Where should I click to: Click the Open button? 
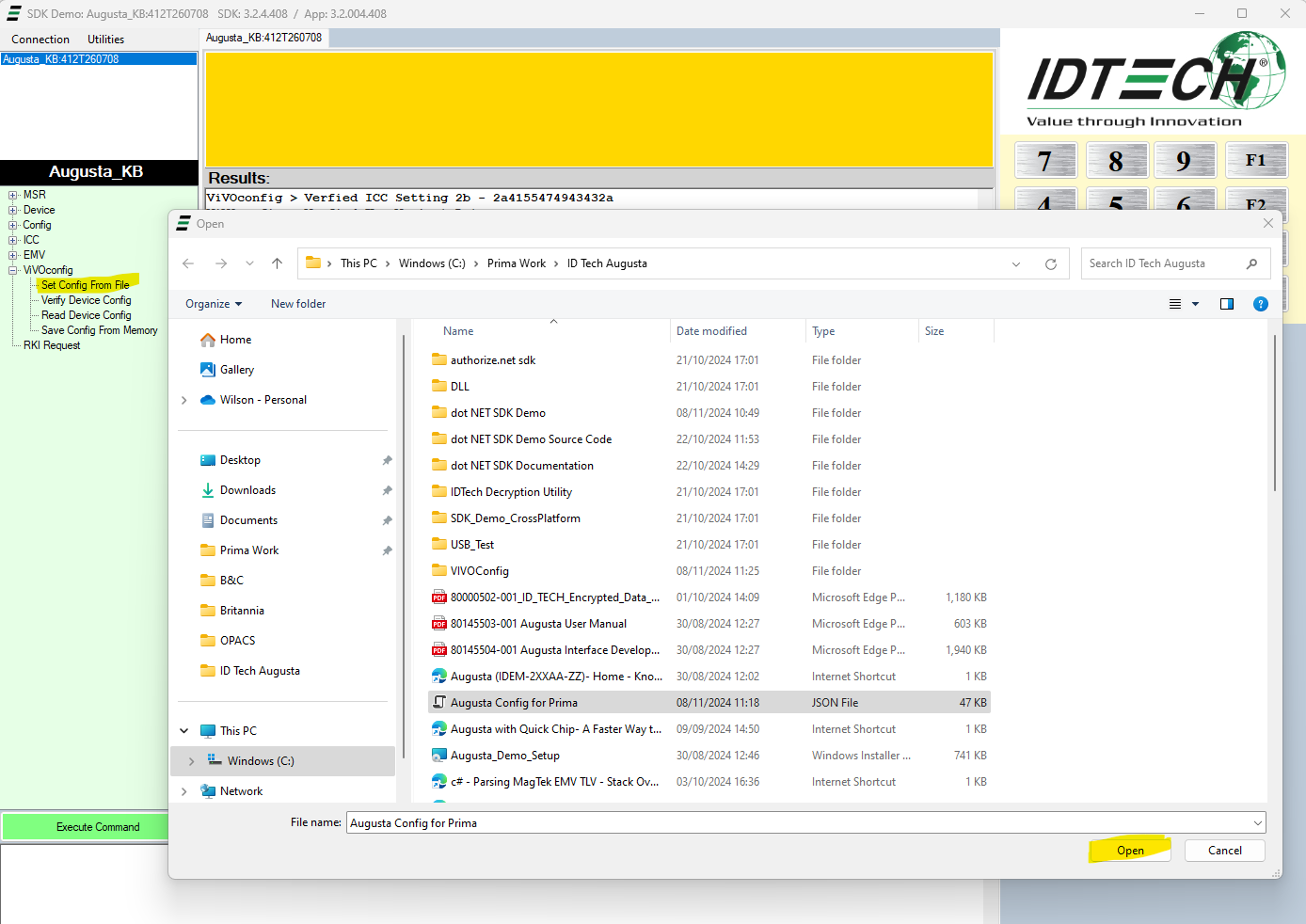tap(1130, 851)
